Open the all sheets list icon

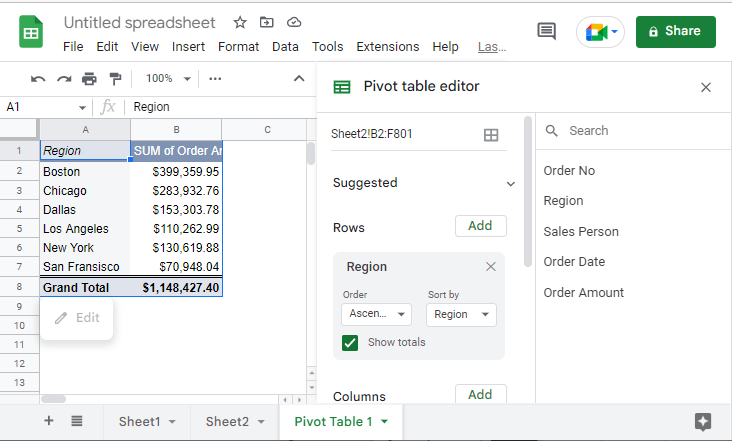click(77, 421)
